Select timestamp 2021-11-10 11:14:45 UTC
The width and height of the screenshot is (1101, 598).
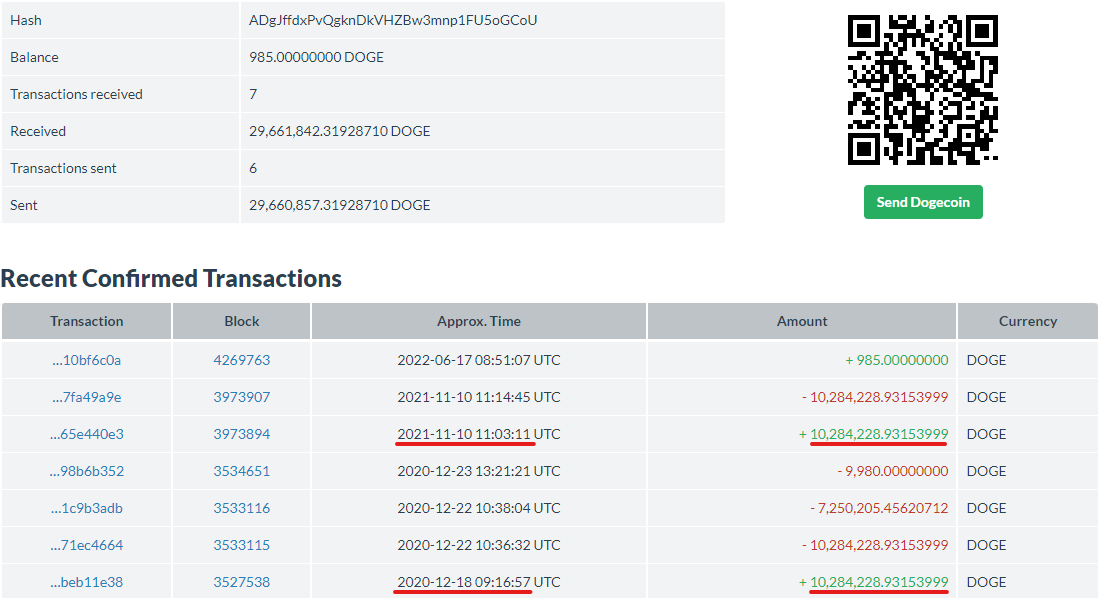[x=479, y=397]
